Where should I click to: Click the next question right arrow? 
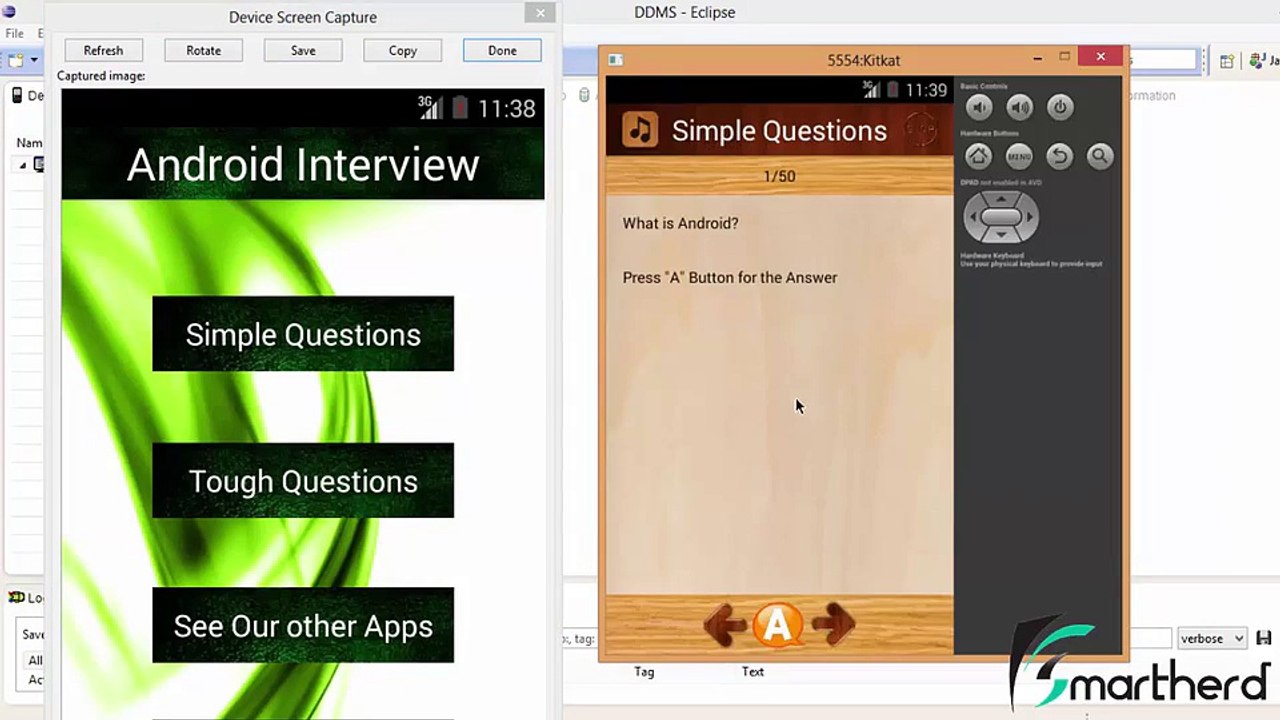coord(832,625)
